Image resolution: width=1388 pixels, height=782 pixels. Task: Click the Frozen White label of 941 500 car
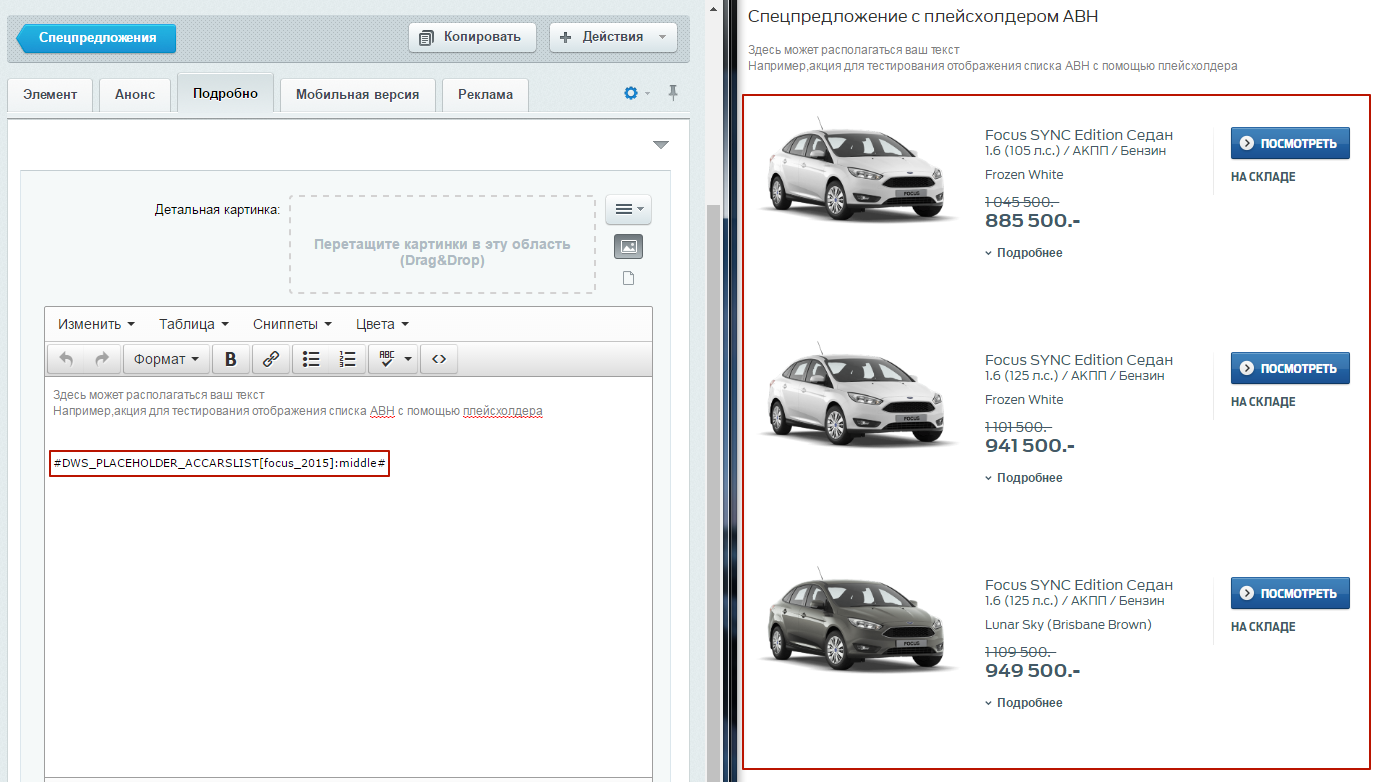[1024, 400]
